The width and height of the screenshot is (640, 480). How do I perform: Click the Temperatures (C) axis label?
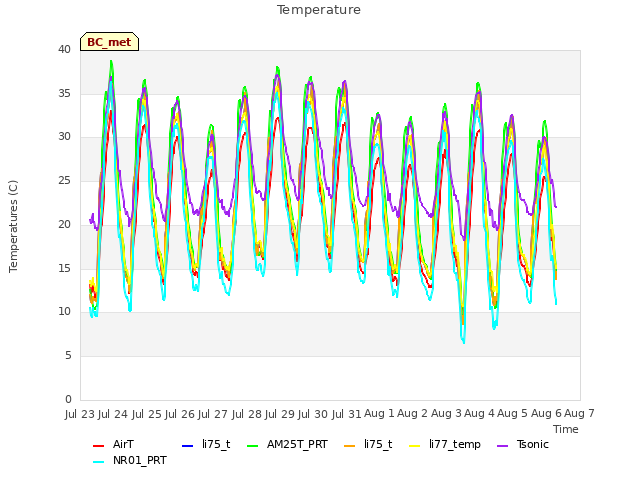13,226
